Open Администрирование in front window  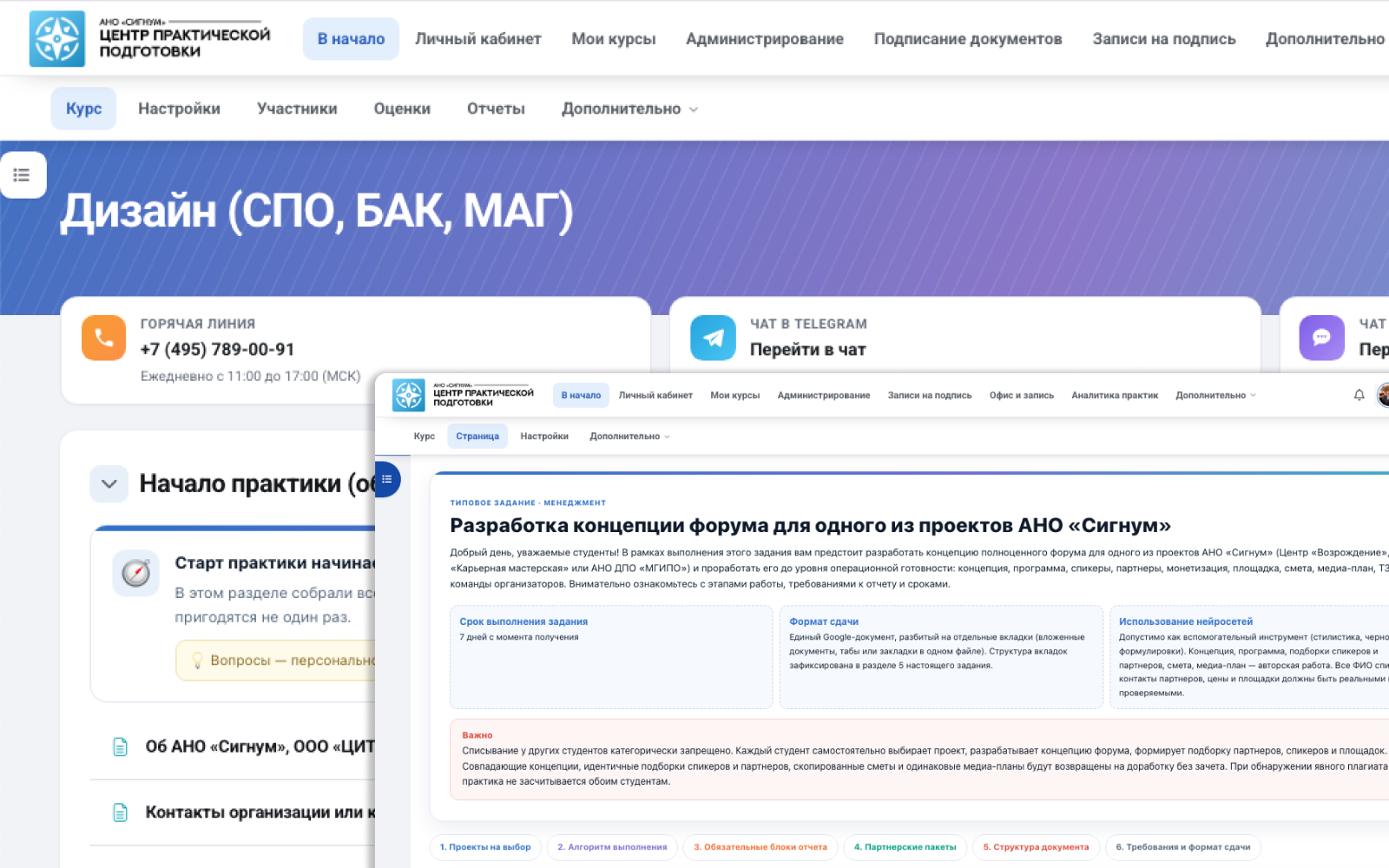coord(823,395)
